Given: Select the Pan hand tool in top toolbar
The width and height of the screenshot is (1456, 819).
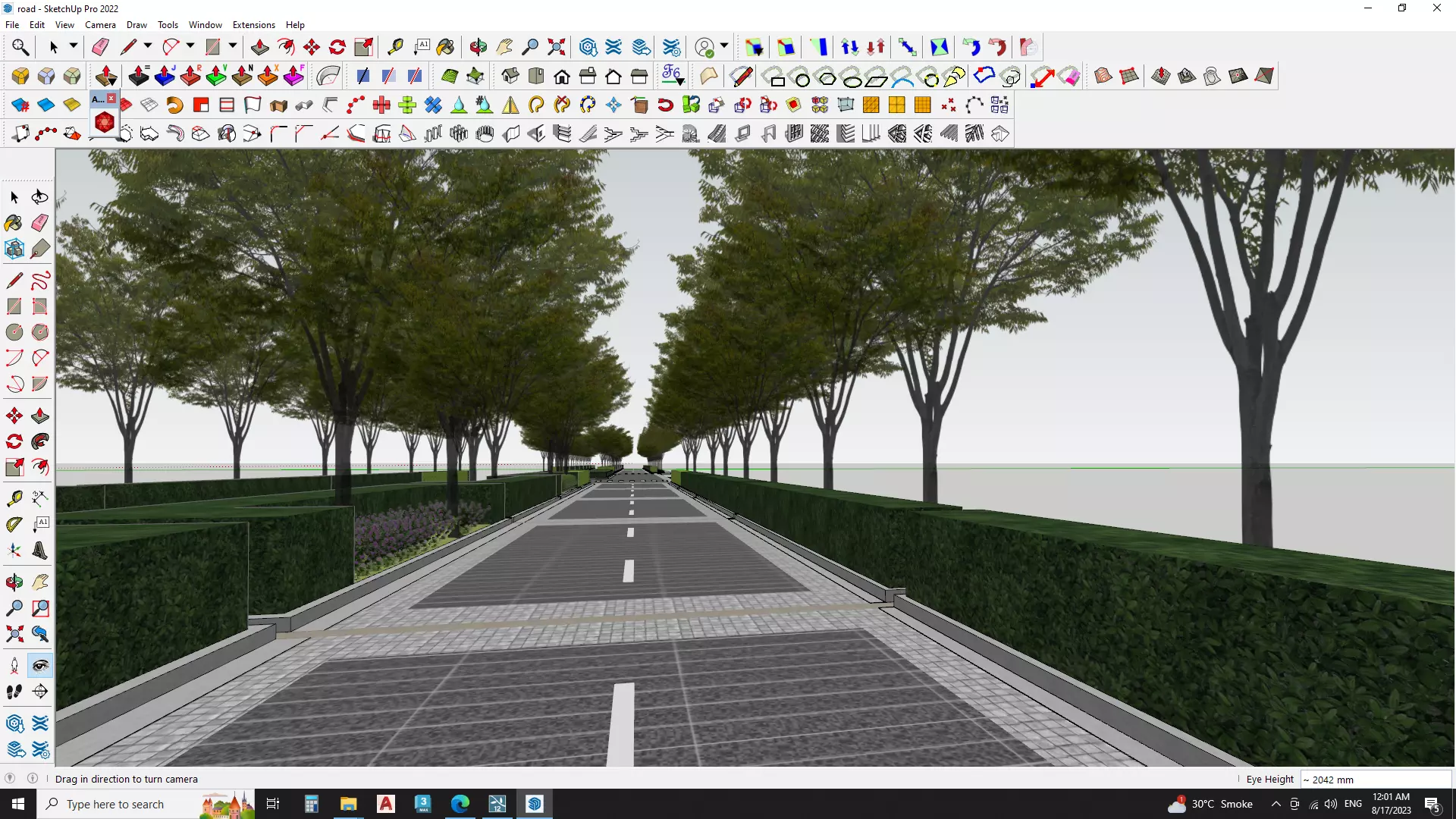Looking at the screenshot, I should [504, 47].
